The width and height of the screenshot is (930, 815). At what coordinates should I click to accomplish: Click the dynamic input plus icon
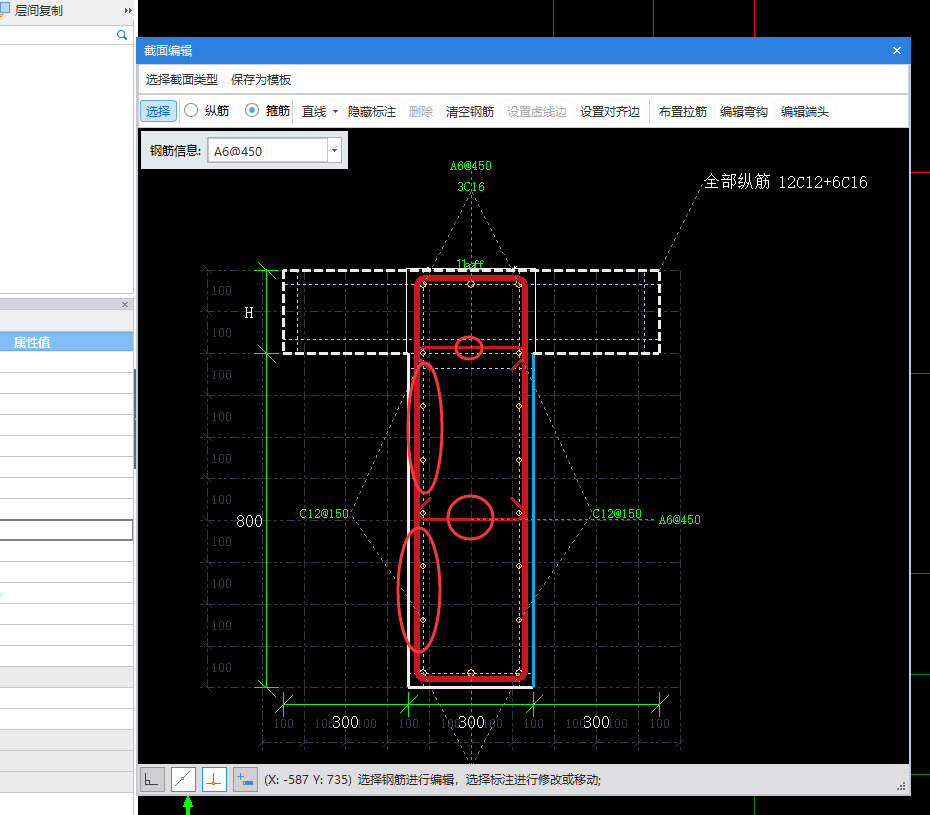pyautogui.click(x=245, y=779)
